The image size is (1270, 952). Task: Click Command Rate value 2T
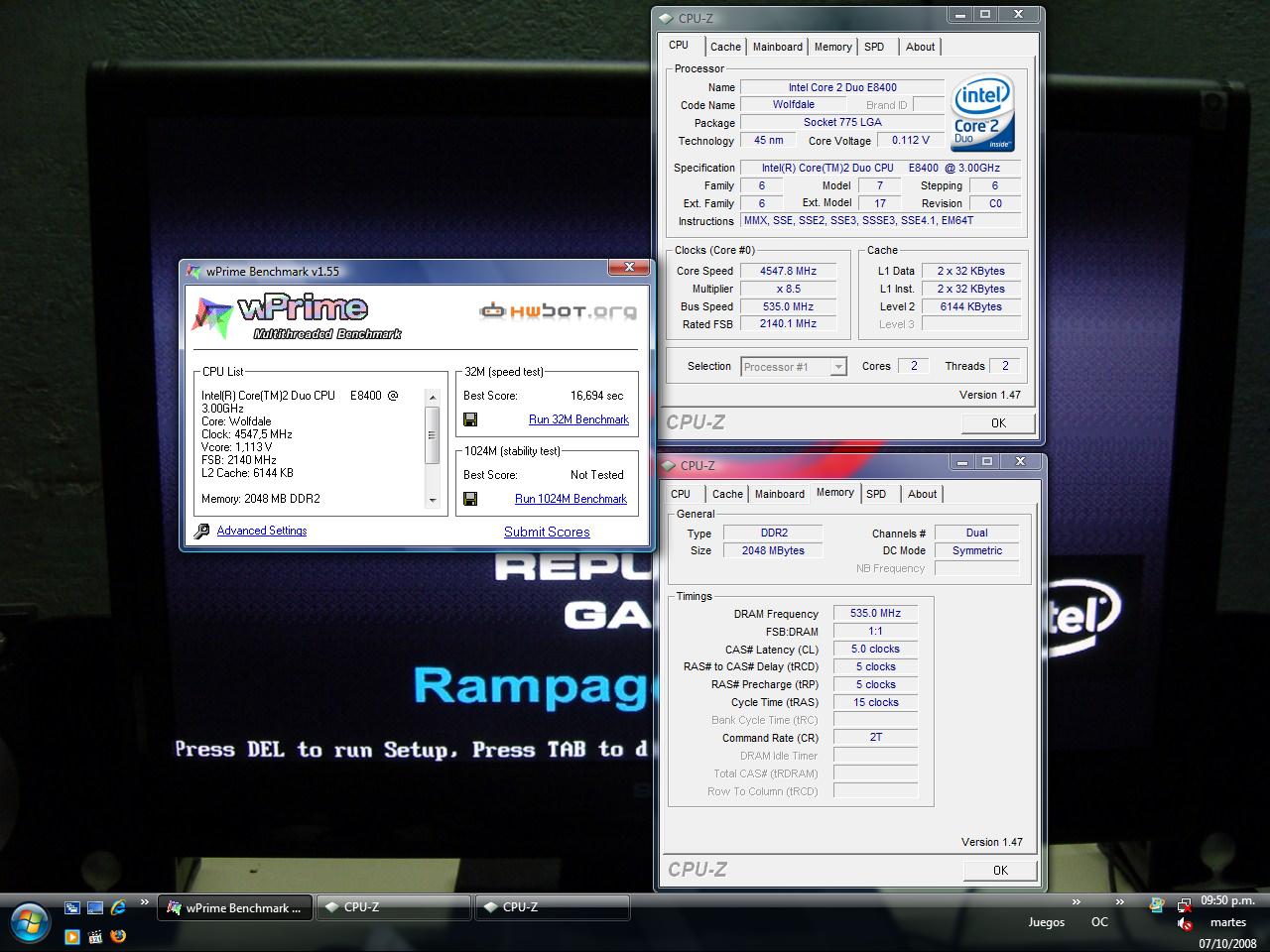click(875, 737)
